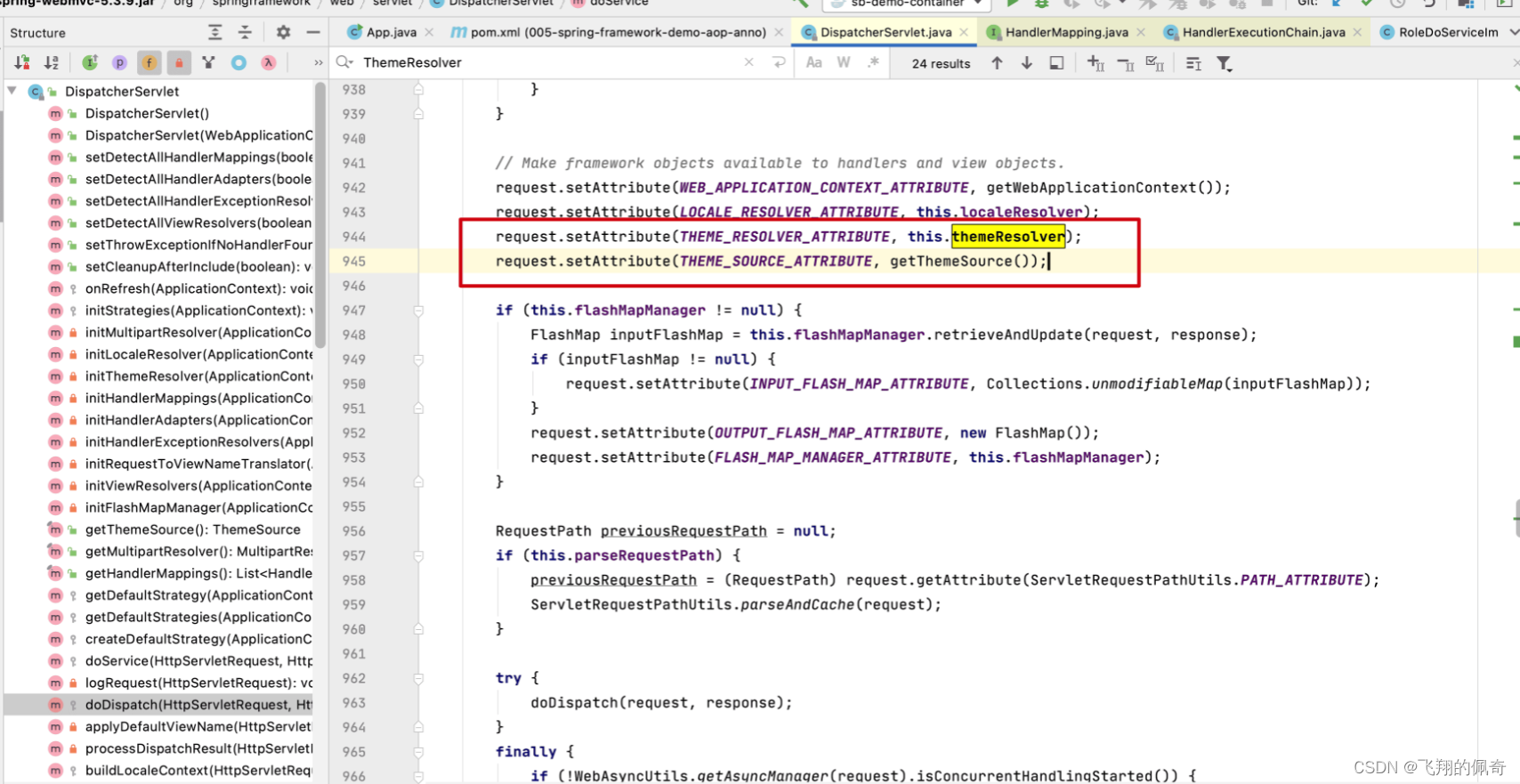Toggle alphabetical sort in Structure panel
1520x784 pixels.
[x=52, y=62]
